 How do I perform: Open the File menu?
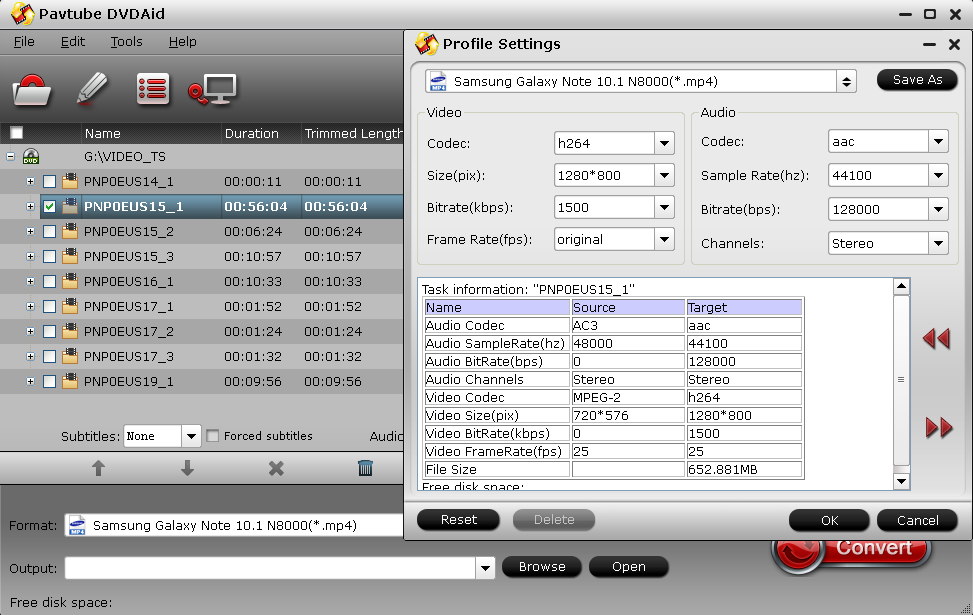click(x=24, y=42)
